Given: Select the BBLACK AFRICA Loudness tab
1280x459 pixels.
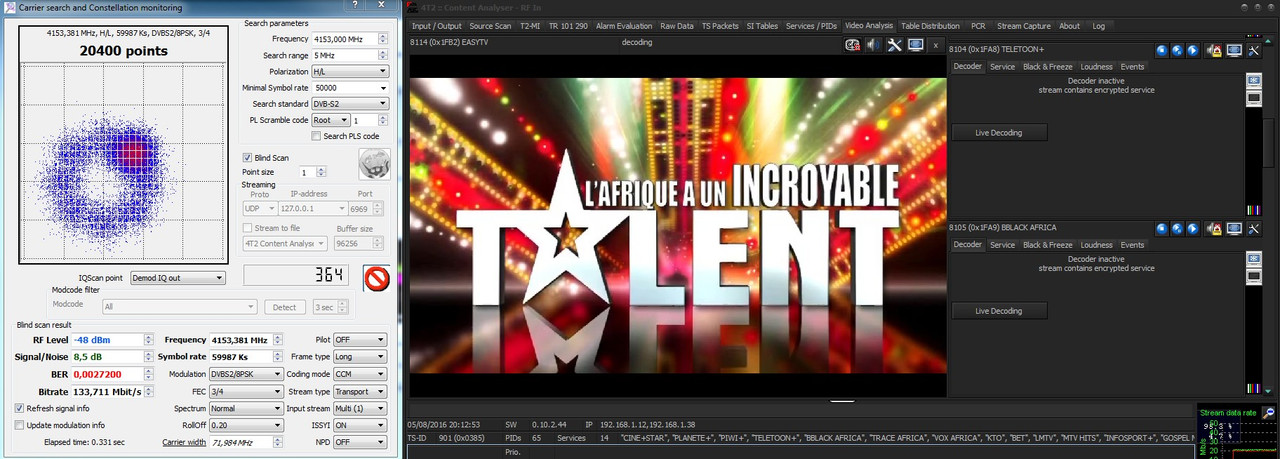Looking at the screenshot, I should 1096,245.
